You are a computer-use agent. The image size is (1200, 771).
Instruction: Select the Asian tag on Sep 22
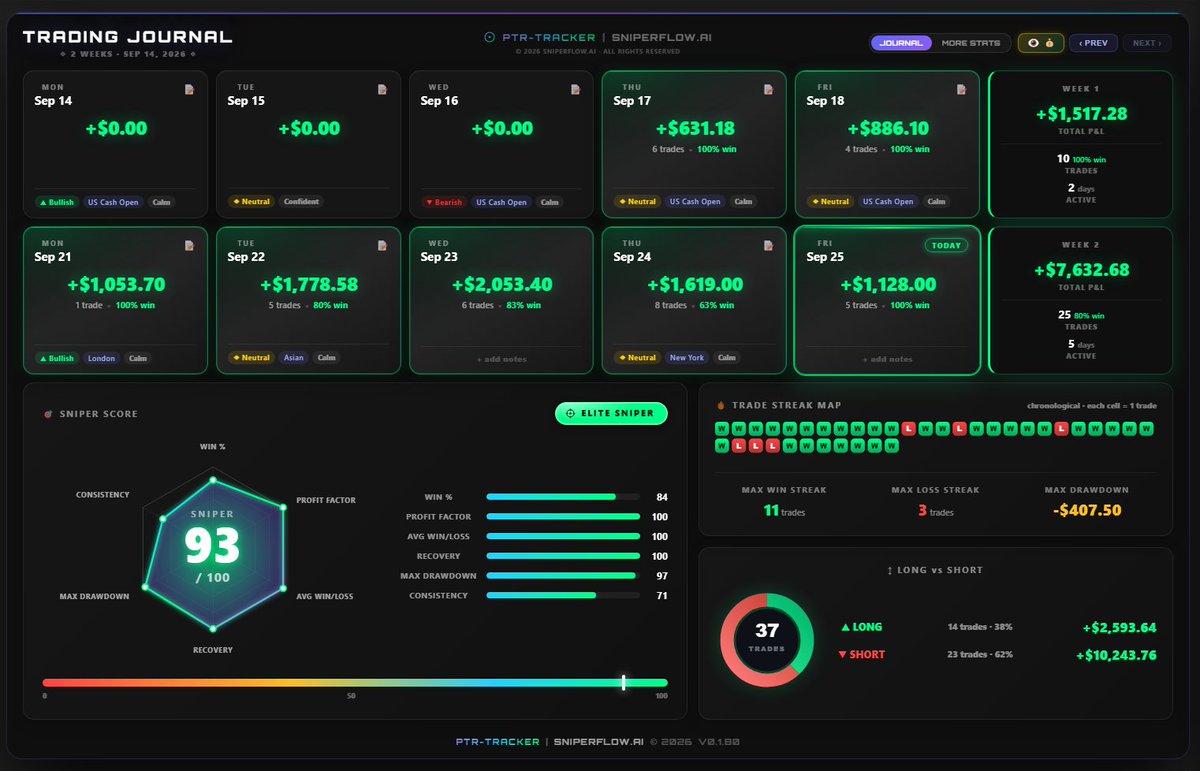tap(293, 358)
